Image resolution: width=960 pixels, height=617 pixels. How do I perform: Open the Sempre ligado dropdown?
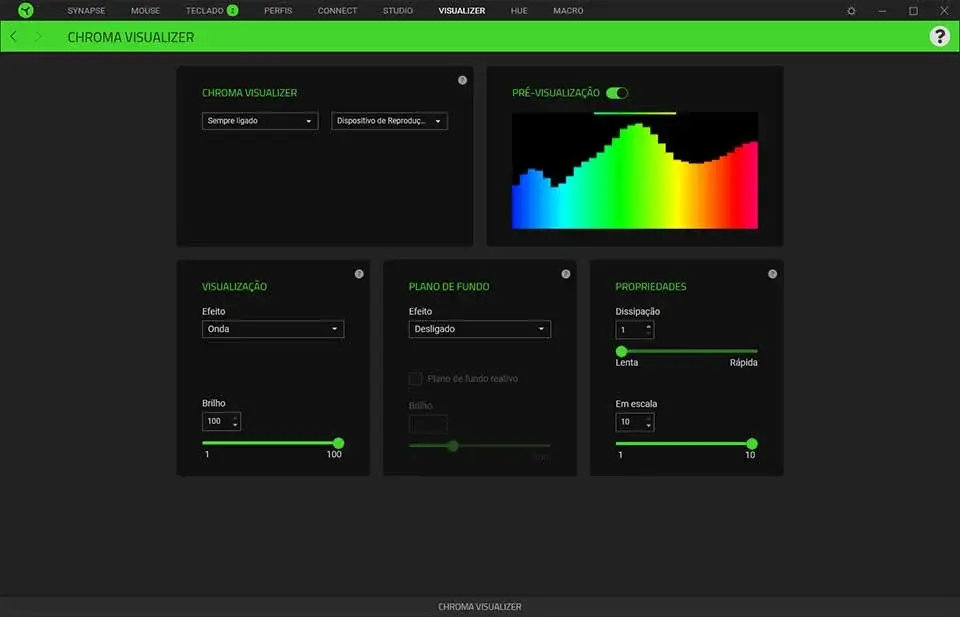pyautogui.click(x=260, y=121)
